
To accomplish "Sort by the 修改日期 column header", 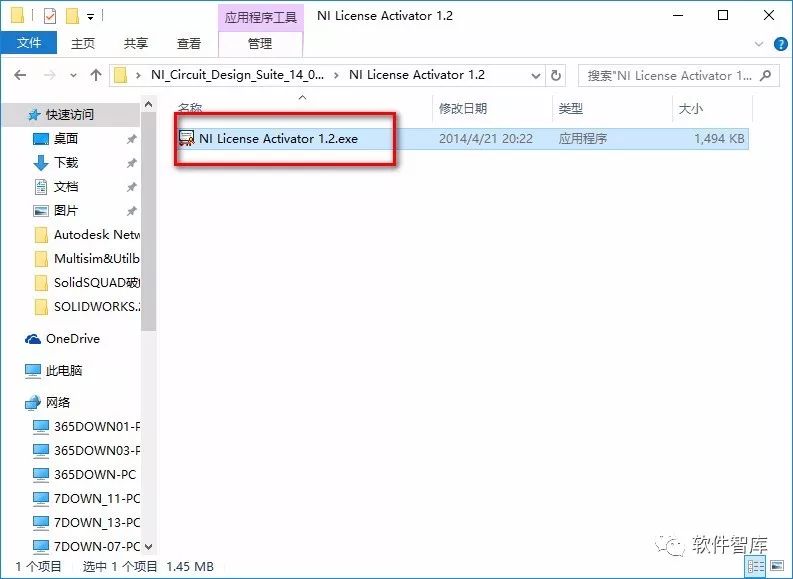I will [463, 108].
